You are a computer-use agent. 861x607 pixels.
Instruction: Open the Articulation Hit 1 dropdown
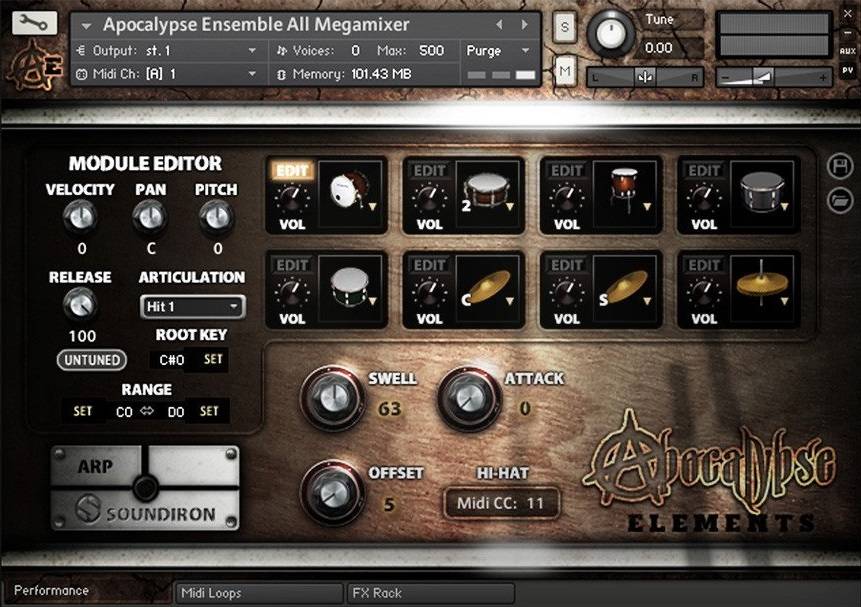[192, 306]
